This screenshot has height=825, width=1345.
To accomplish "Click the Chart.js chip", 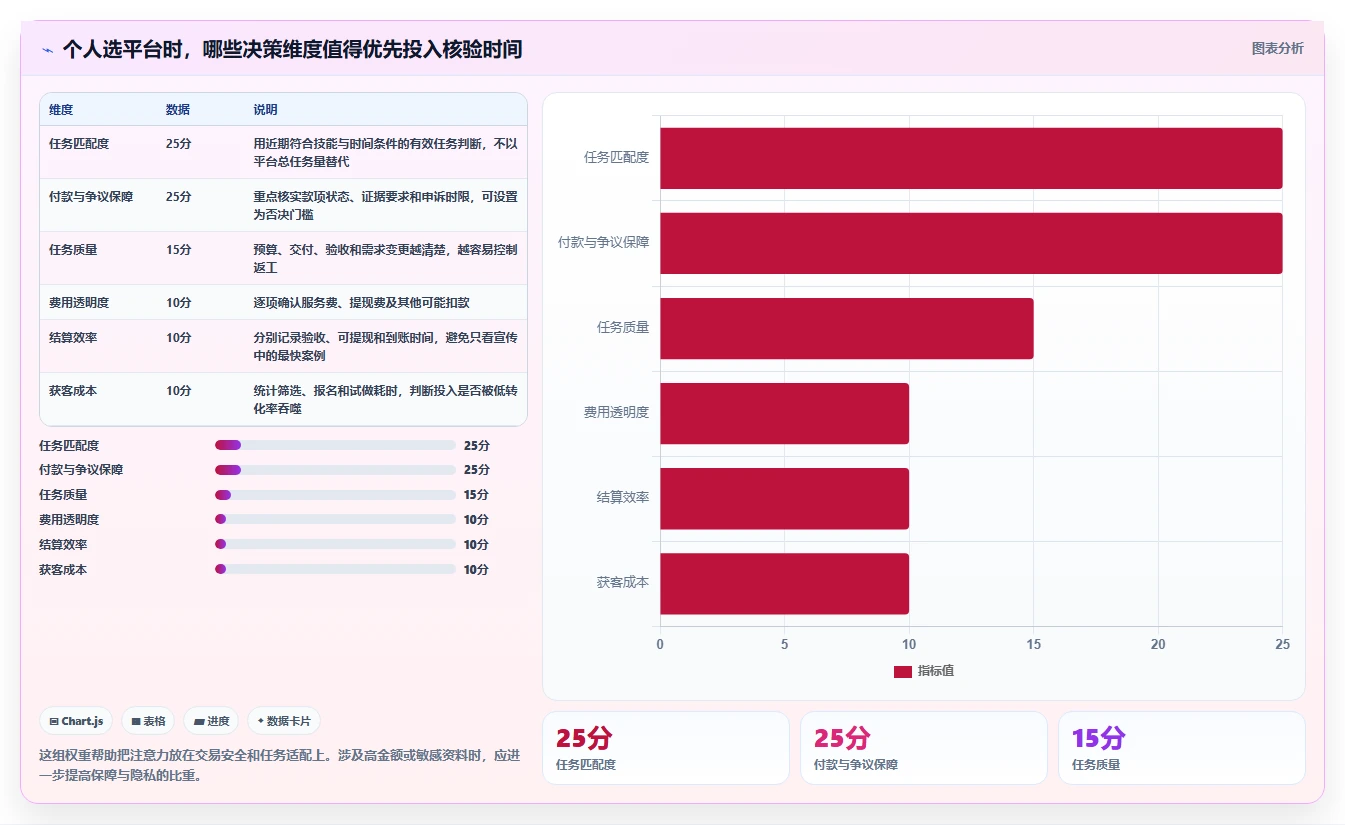I will pyautogui.click(x=76, y=721).
